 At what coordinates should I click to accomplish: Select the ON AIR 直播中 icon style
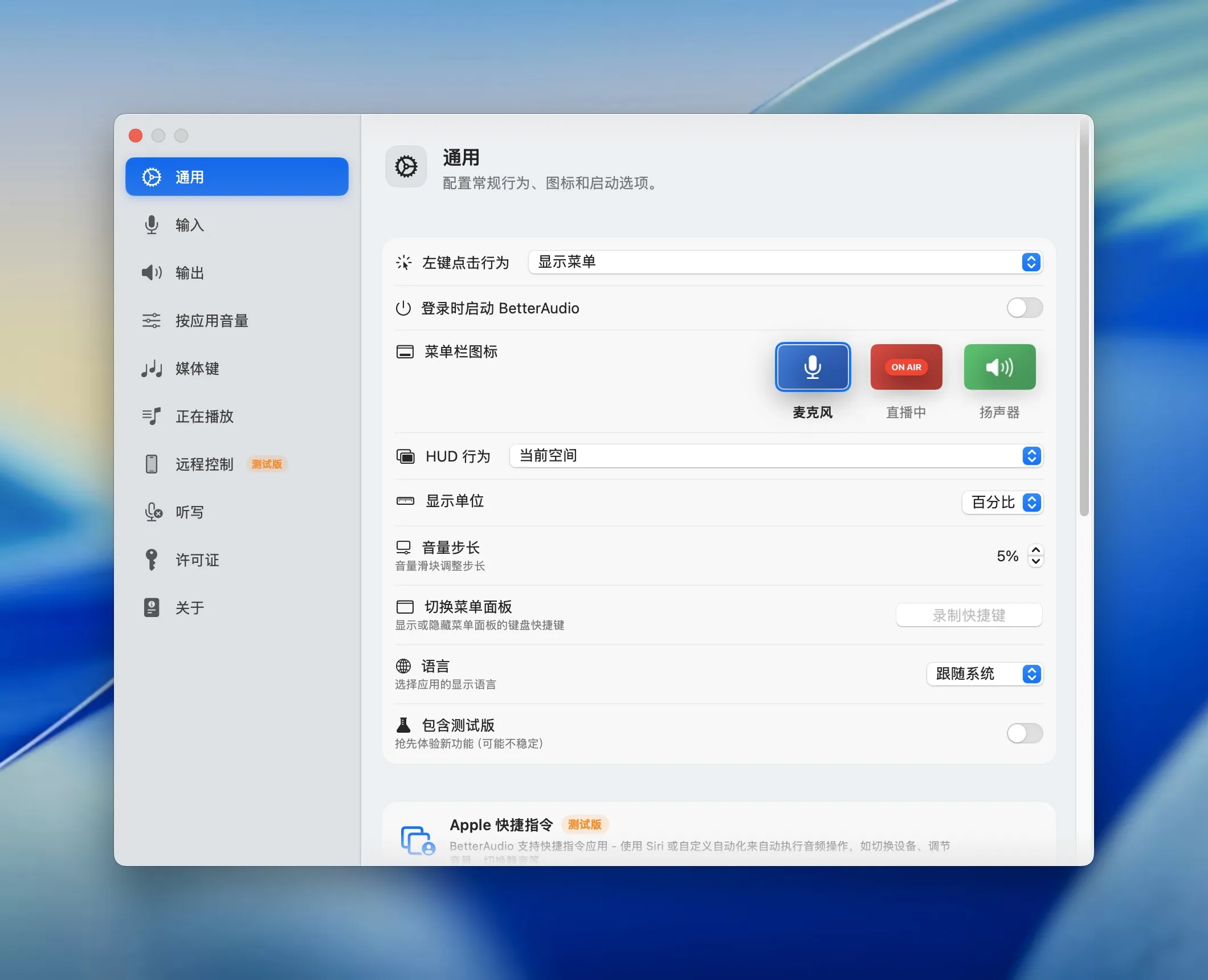point(905,367)
